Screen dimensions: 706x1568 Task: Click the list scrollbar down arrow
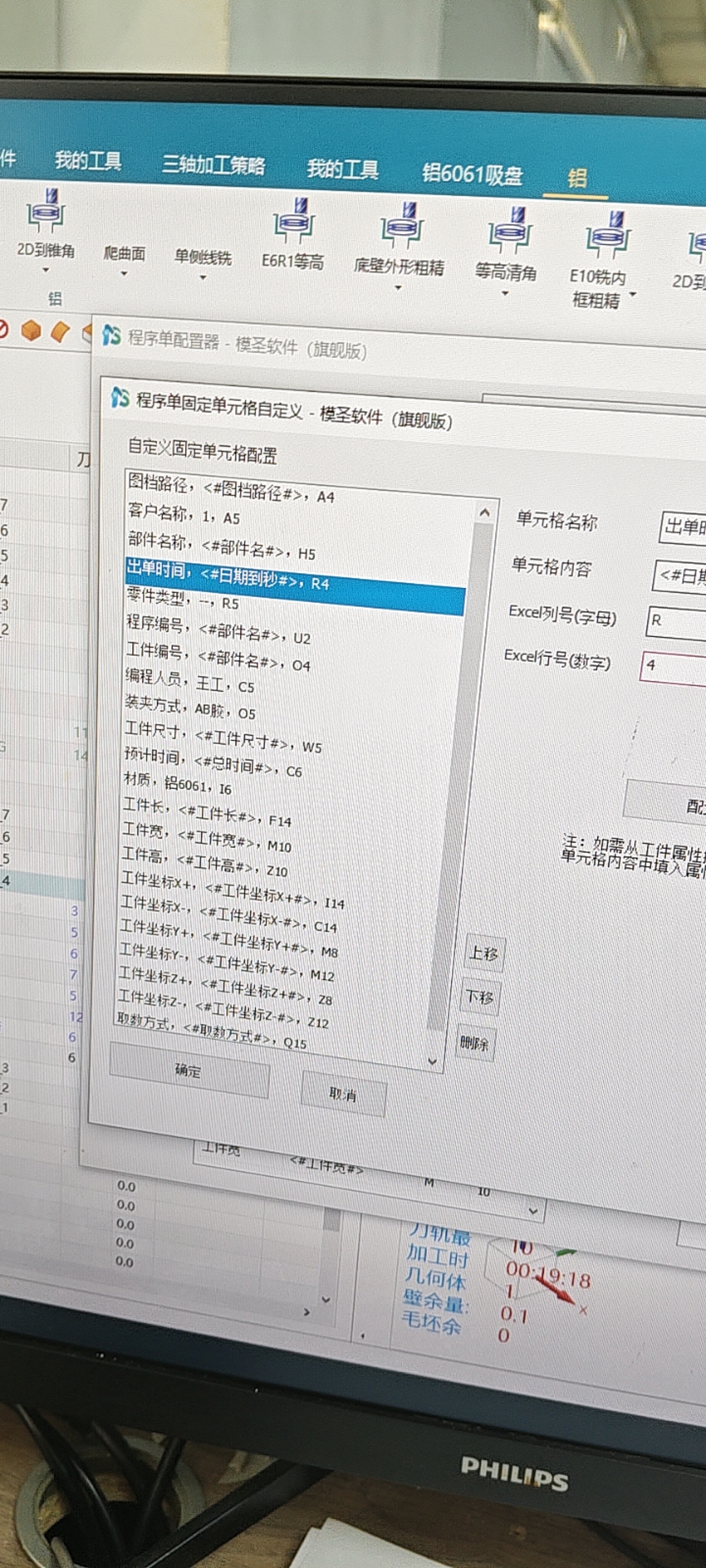click(432, 1062)
